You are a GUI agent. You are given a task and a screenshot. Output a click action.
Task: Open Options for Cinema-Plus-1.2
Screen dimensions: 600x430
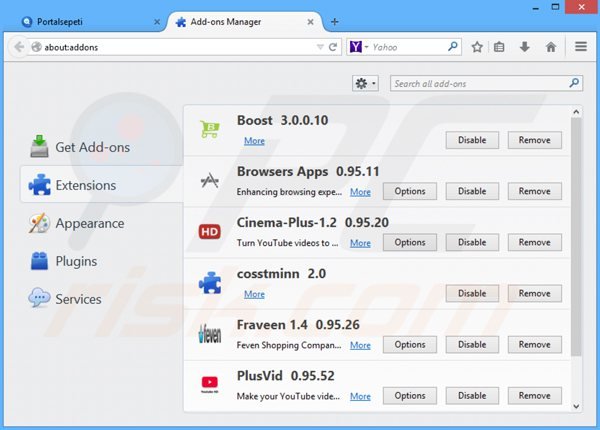(410, 242)
